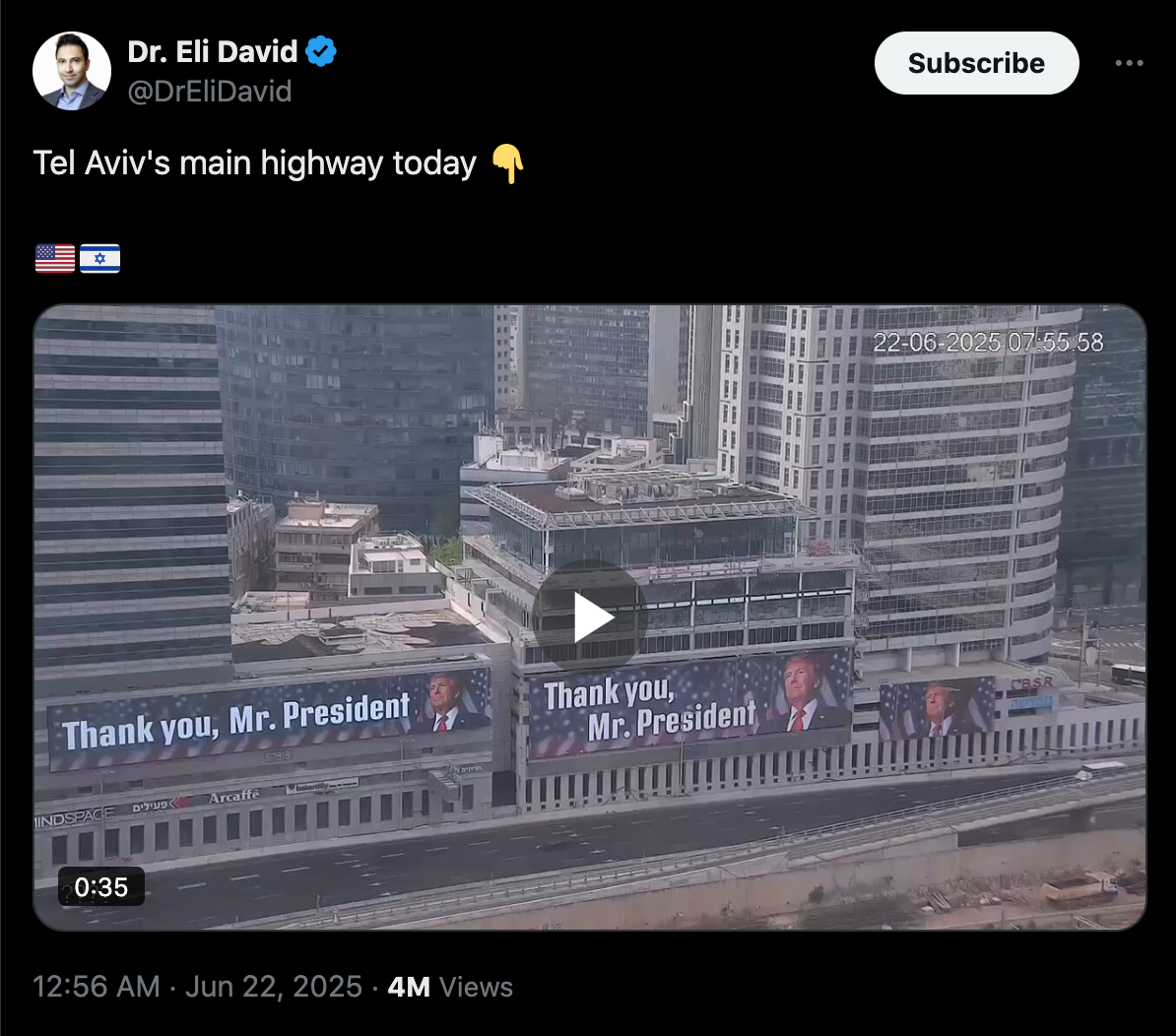
Task: Click the middle 'Thank you, Mr. President' billboard
Action: [x=689, y=705]
